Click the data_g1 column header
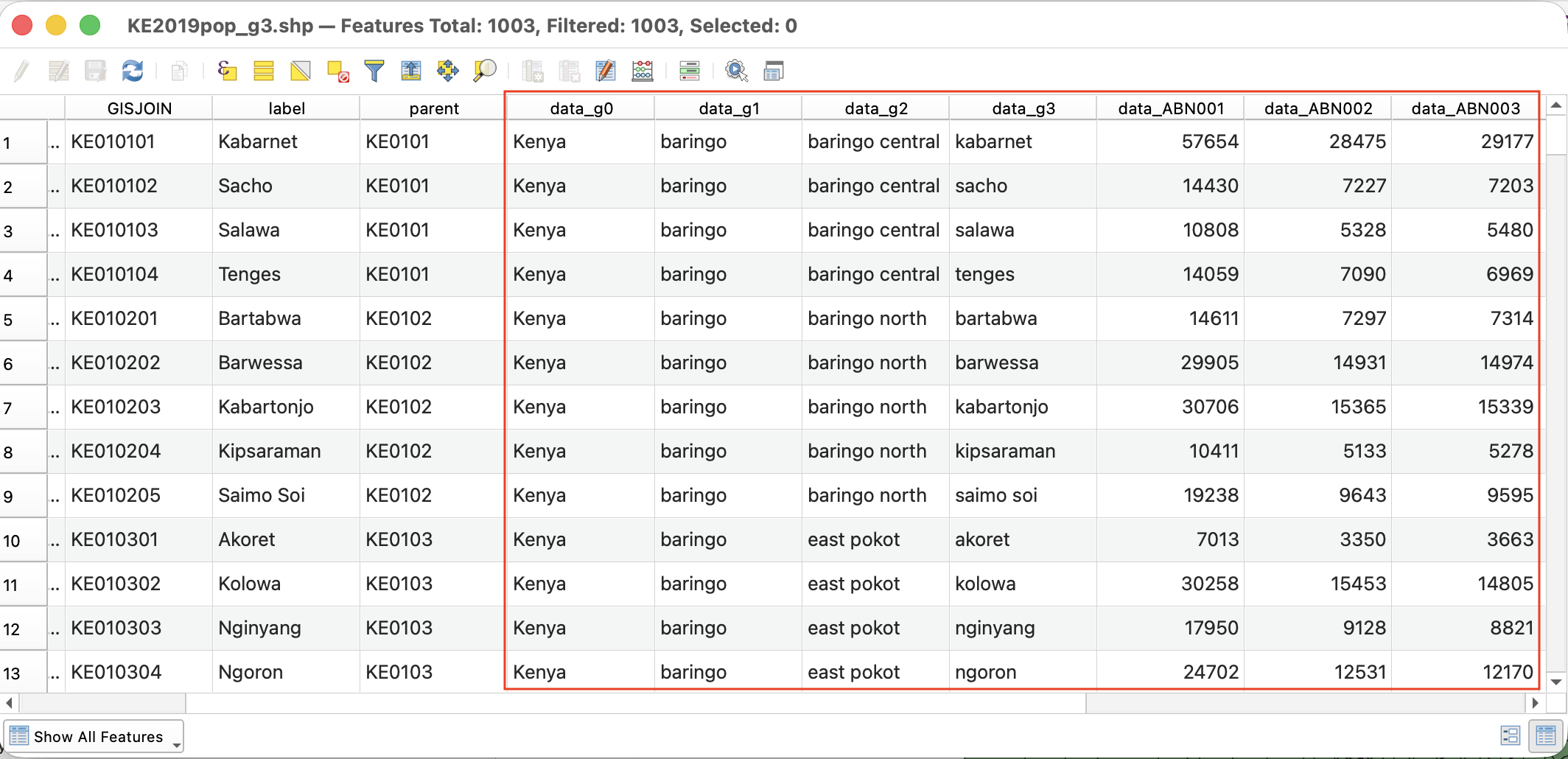 click(729, 108)
